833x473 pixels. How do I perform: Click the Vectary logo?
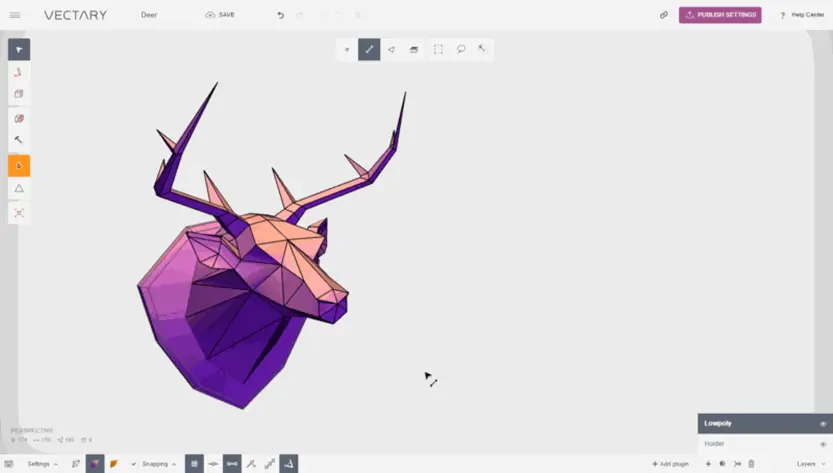75,15
